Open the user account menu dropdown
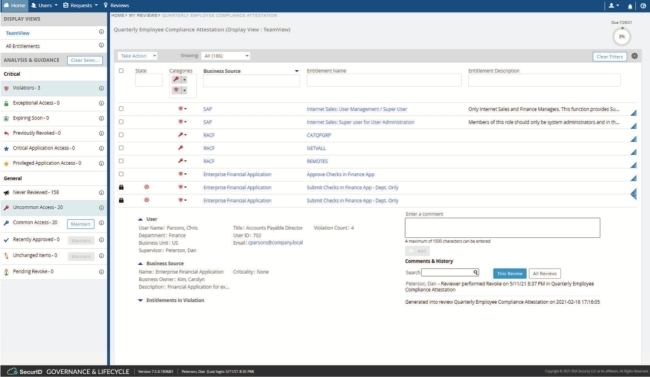This screenshot has height=377, width=650. click(x=614, y=6)
